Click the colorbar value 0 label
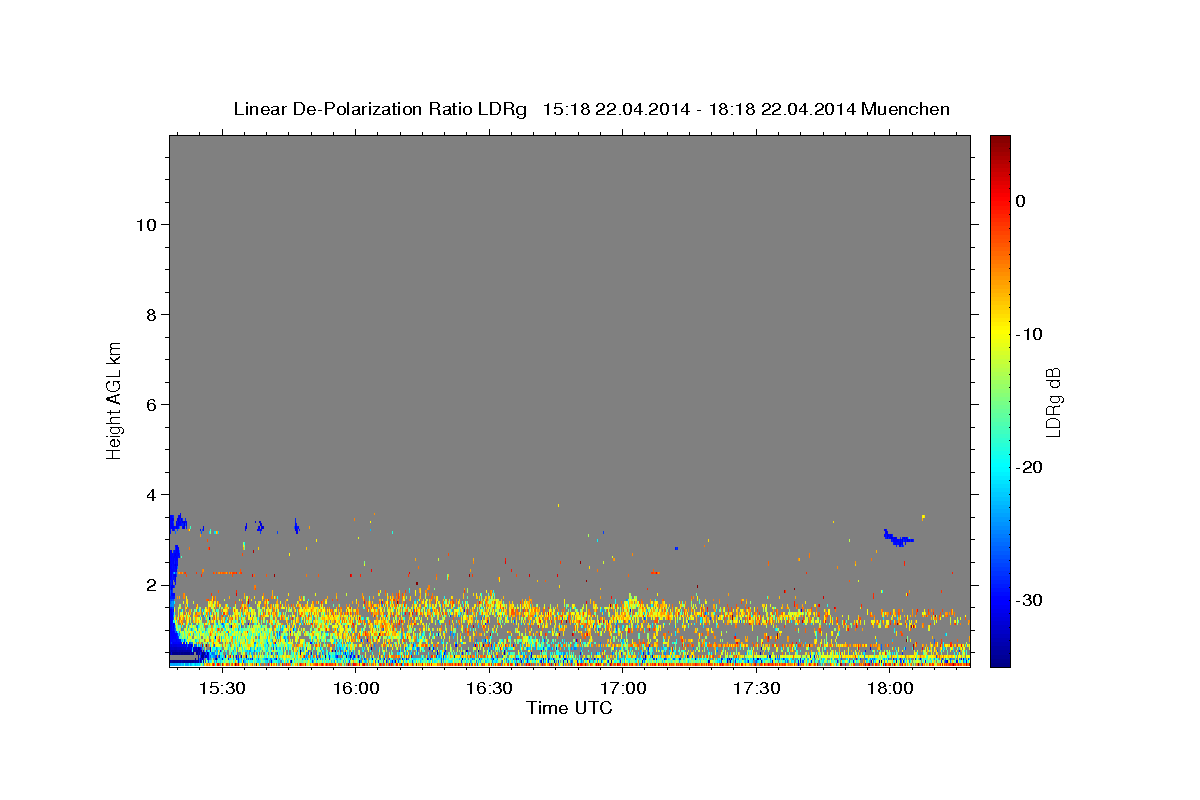This screenshot has height=800, width=1200. (x=1021, y=201)
